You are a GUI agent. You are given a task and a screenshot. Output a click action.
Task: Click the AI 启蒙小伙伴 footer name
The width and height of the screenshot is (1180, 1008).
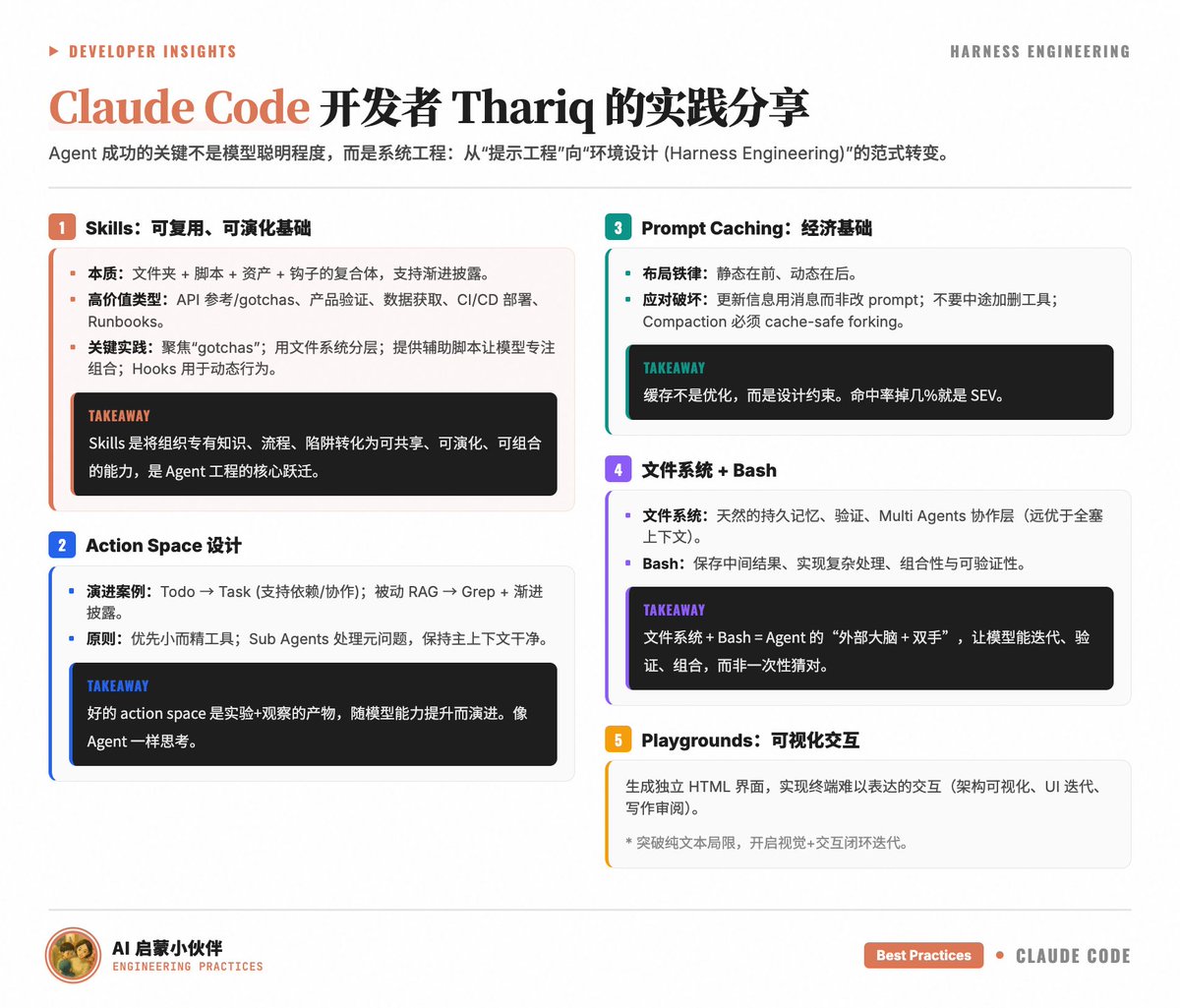167,948
